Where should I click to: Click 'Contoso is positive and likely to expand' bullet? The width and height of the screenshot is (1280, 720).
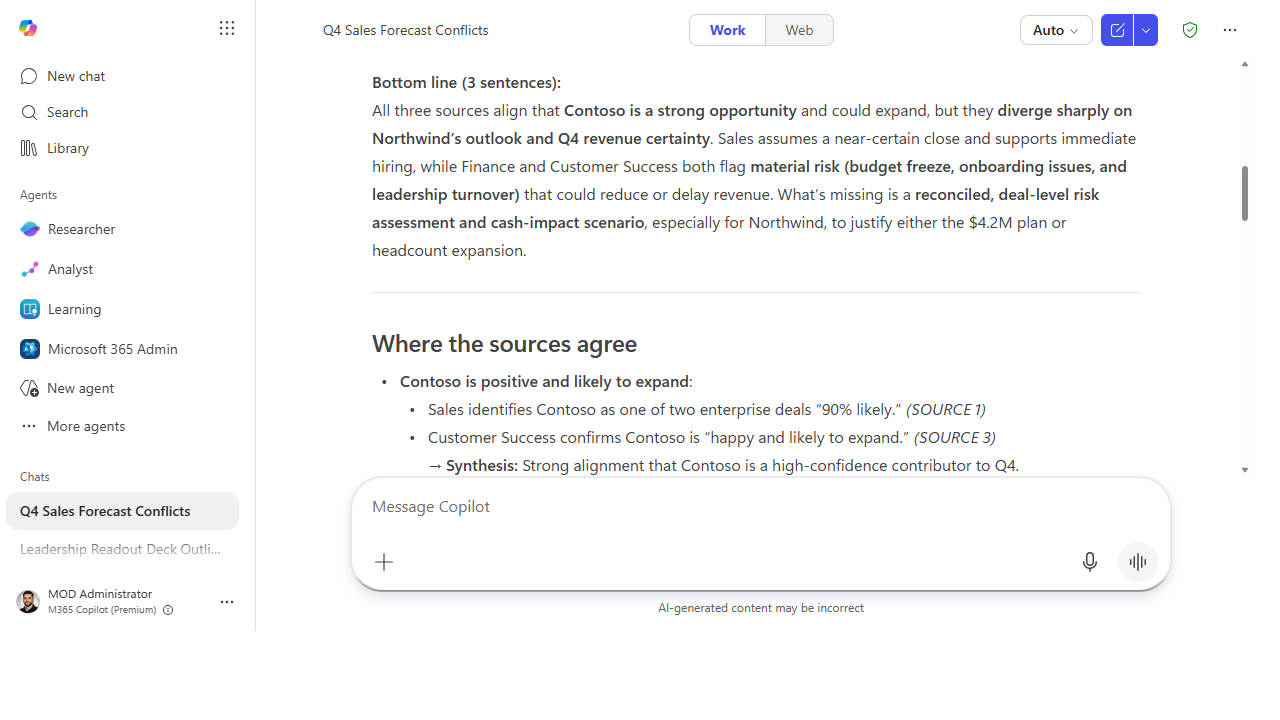pyautogui.click(x=544, y=381)
